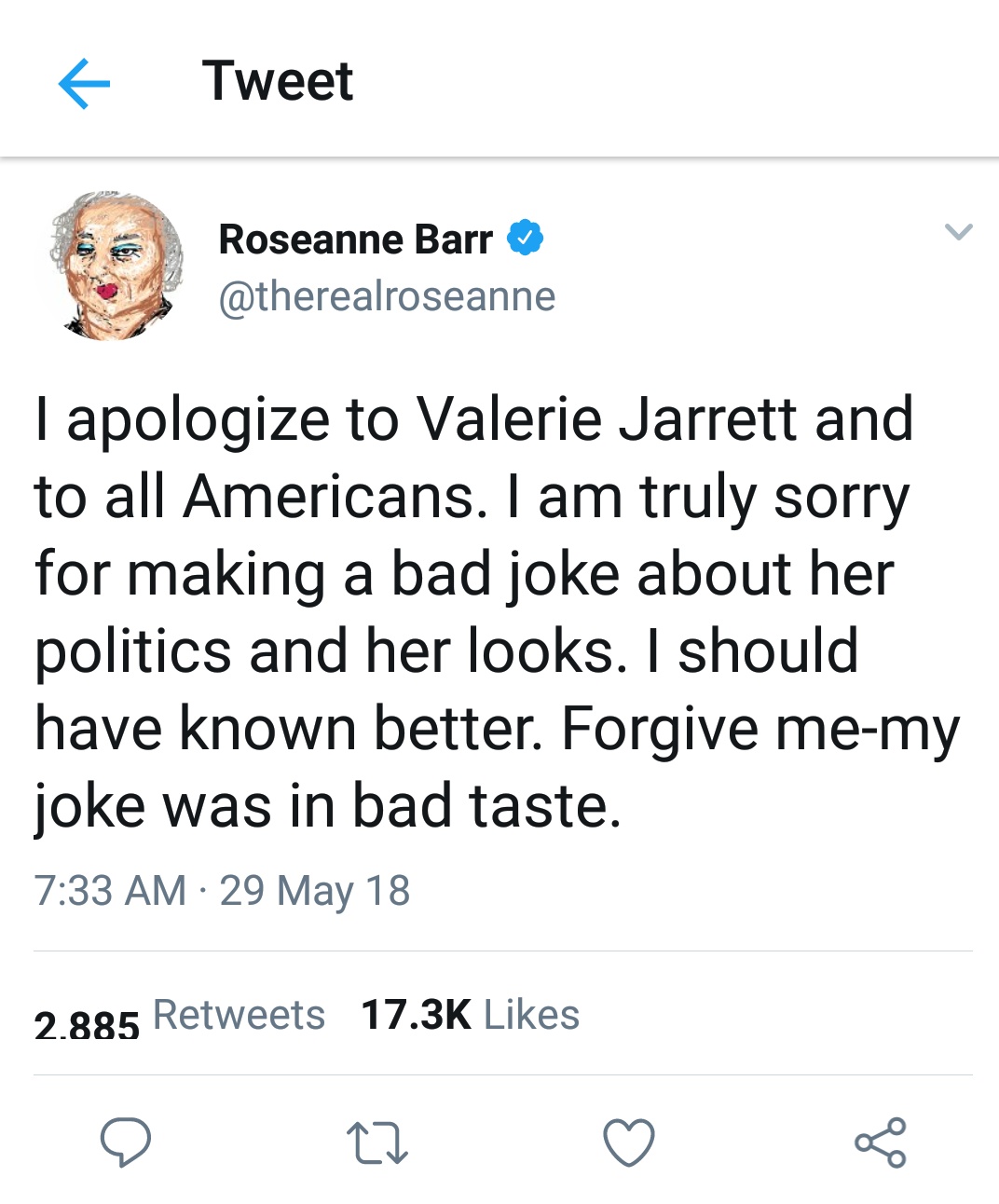View the 17.3K Likes list
Screen dimensions: 999x1204
click(x=470, y=1015)
